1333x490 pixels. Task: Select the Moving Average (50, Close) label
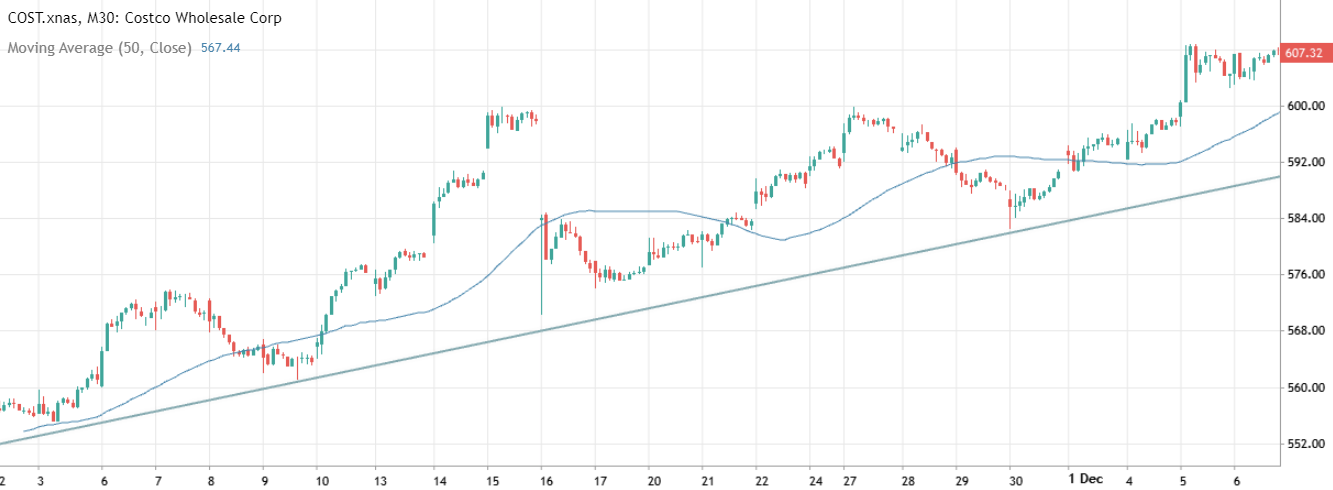coord(99,47)
